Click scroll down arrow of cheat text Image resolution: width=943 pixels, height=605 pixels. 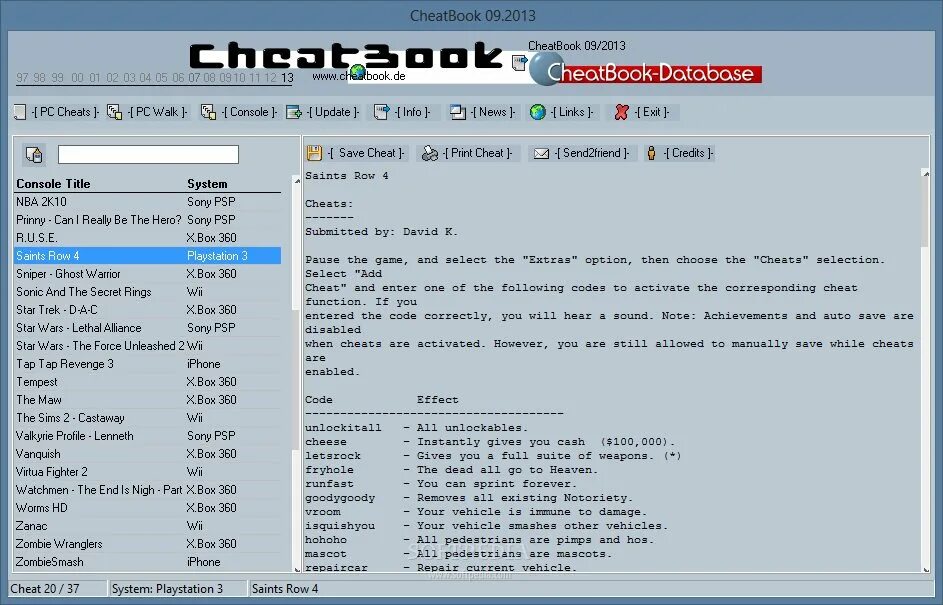coord(926,569)
